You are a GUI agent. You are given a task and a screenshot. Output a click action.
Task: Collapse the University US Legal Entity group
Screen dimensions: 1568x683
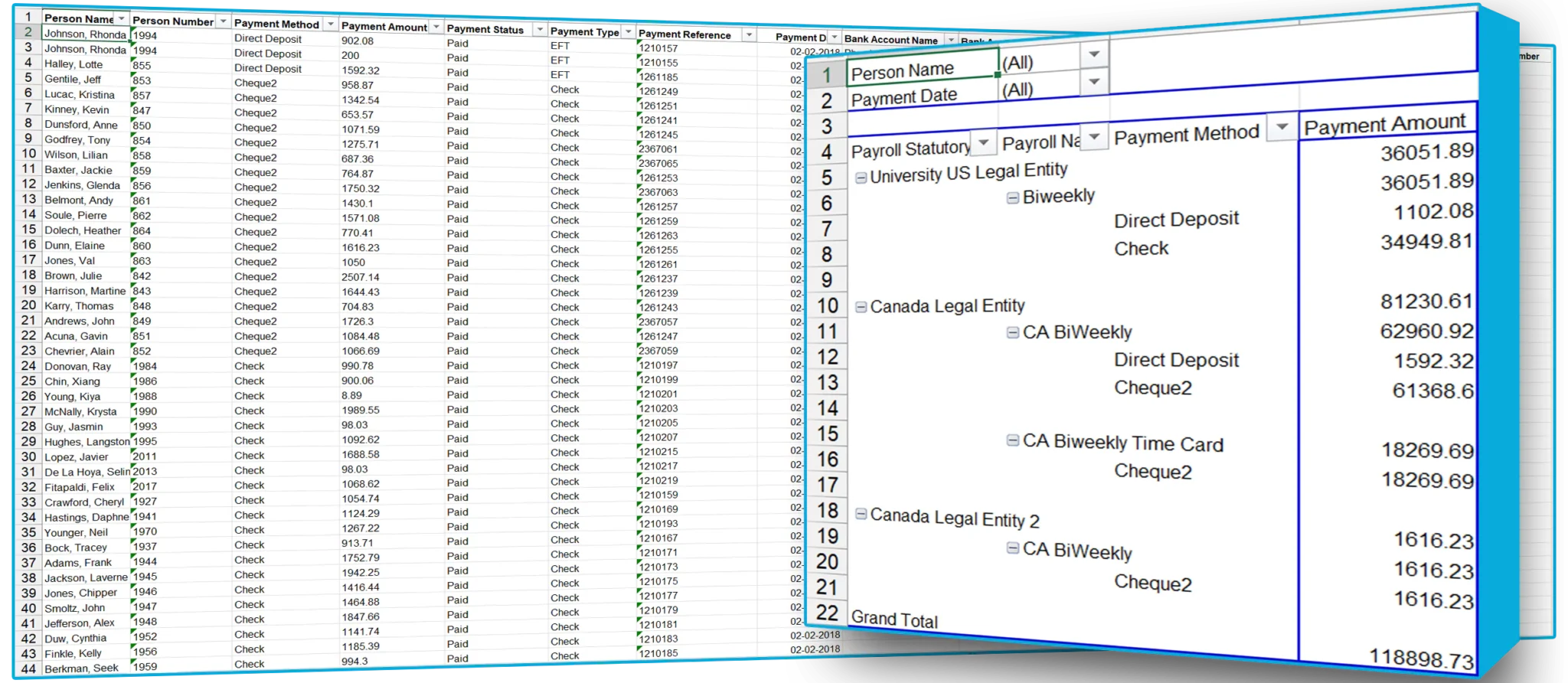pos(861,178)
